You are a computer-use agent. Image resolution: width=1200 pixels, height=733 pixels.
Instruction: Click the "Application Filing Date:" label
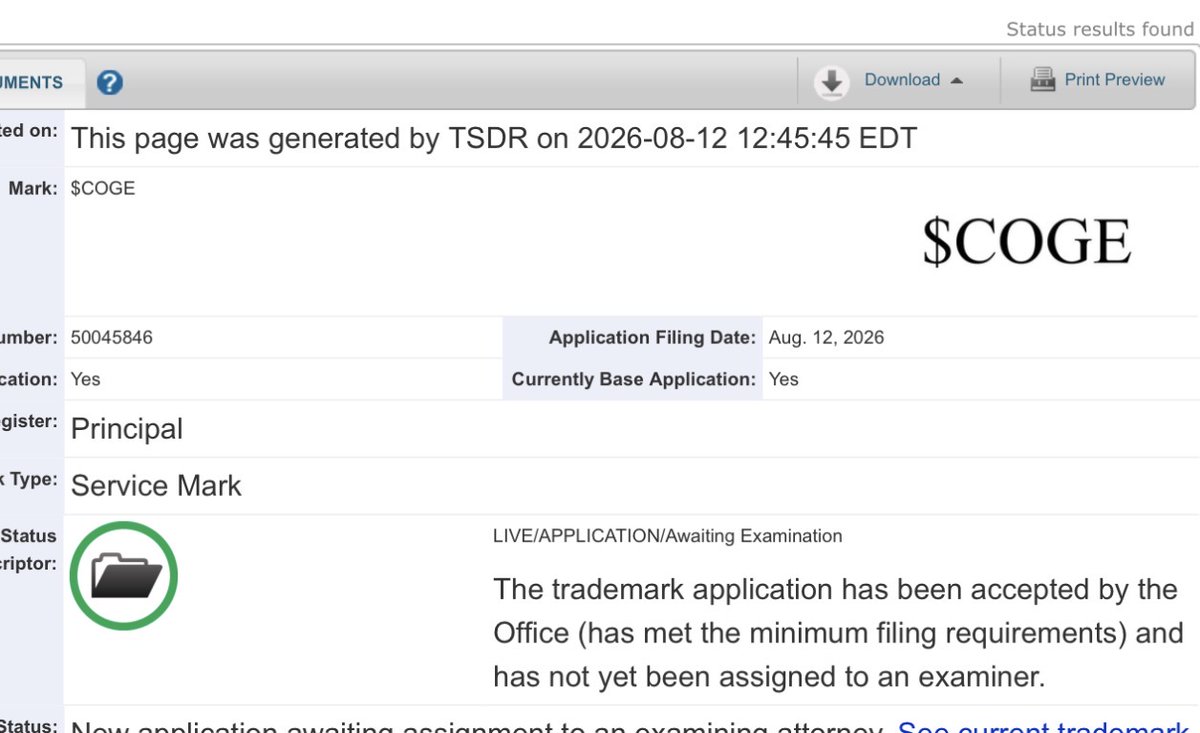652,338
